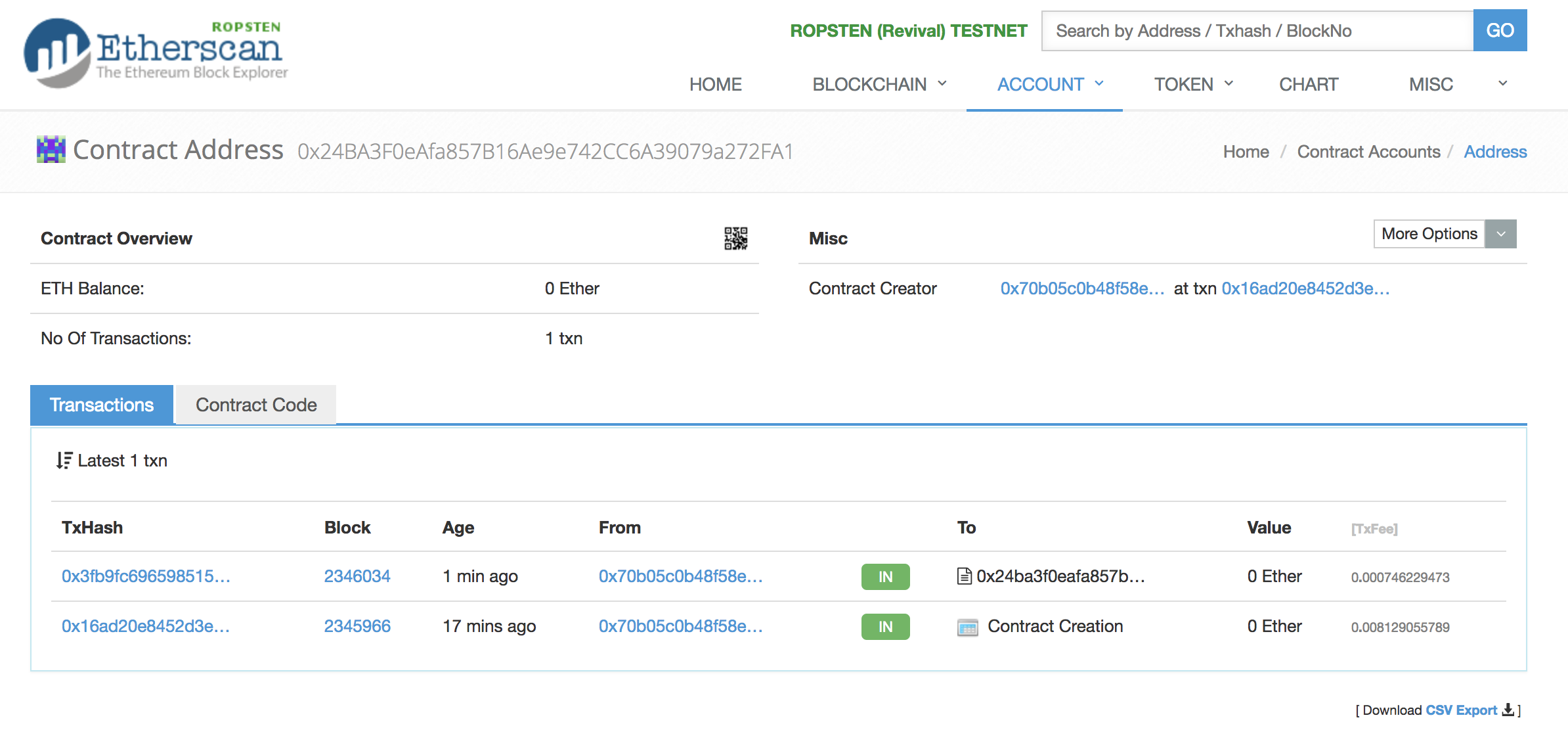This screenshot has width=1568, height=749.
Task: Open transaction hash 0x16ad20e8452d3e... in table
Action: [x=146, y=626]
